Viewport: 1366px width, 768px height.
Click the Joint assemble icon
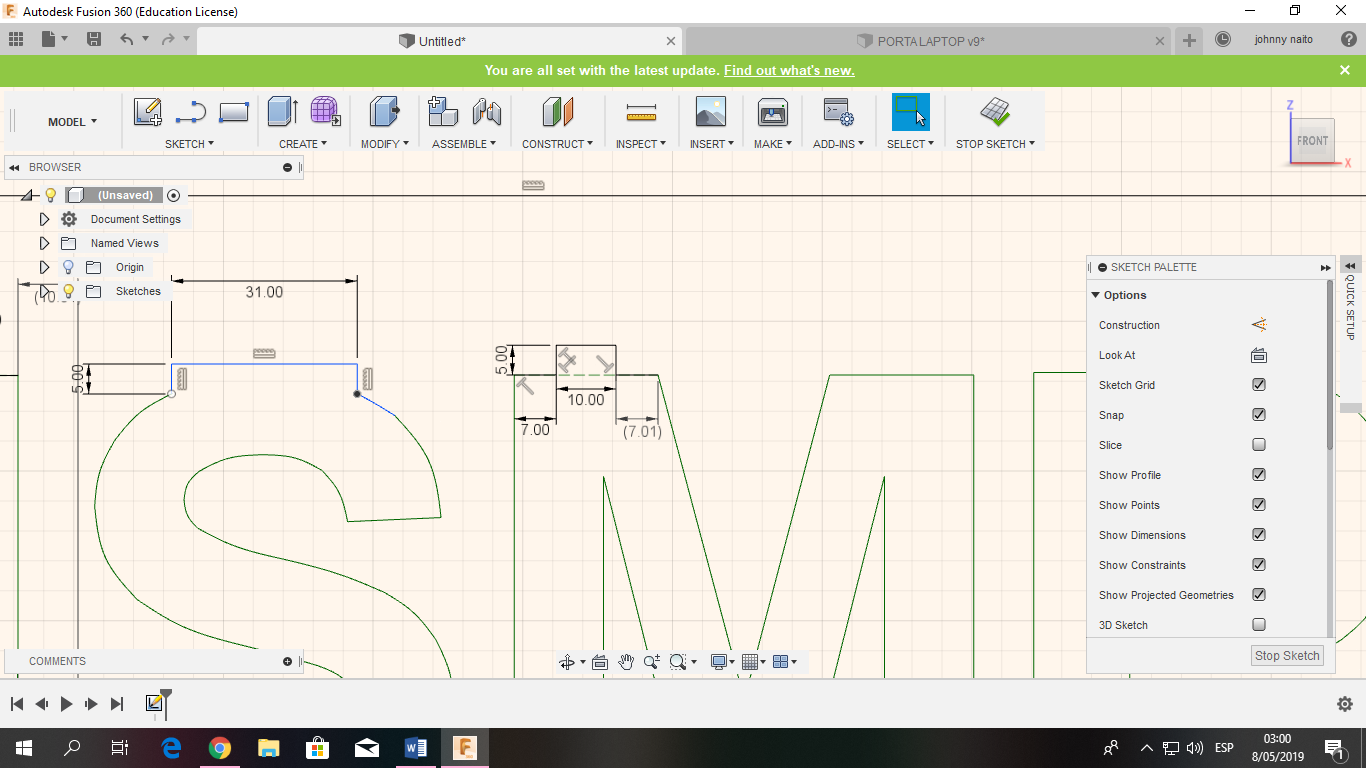coord(486,112)
